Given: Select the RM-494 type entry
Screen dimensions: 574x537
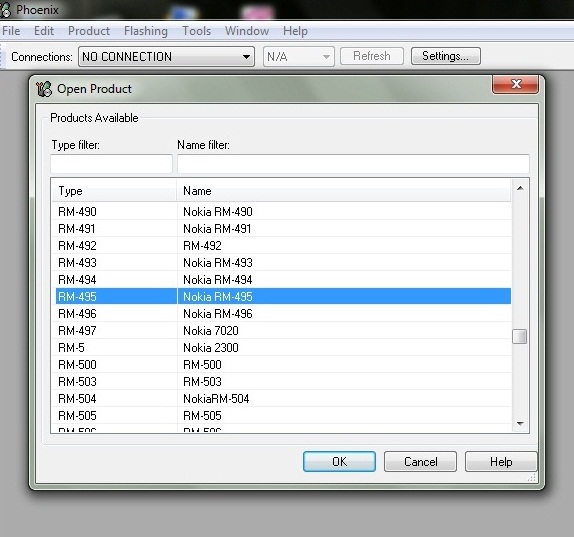Looking at the screenshot, I should [x=77, y=280].
